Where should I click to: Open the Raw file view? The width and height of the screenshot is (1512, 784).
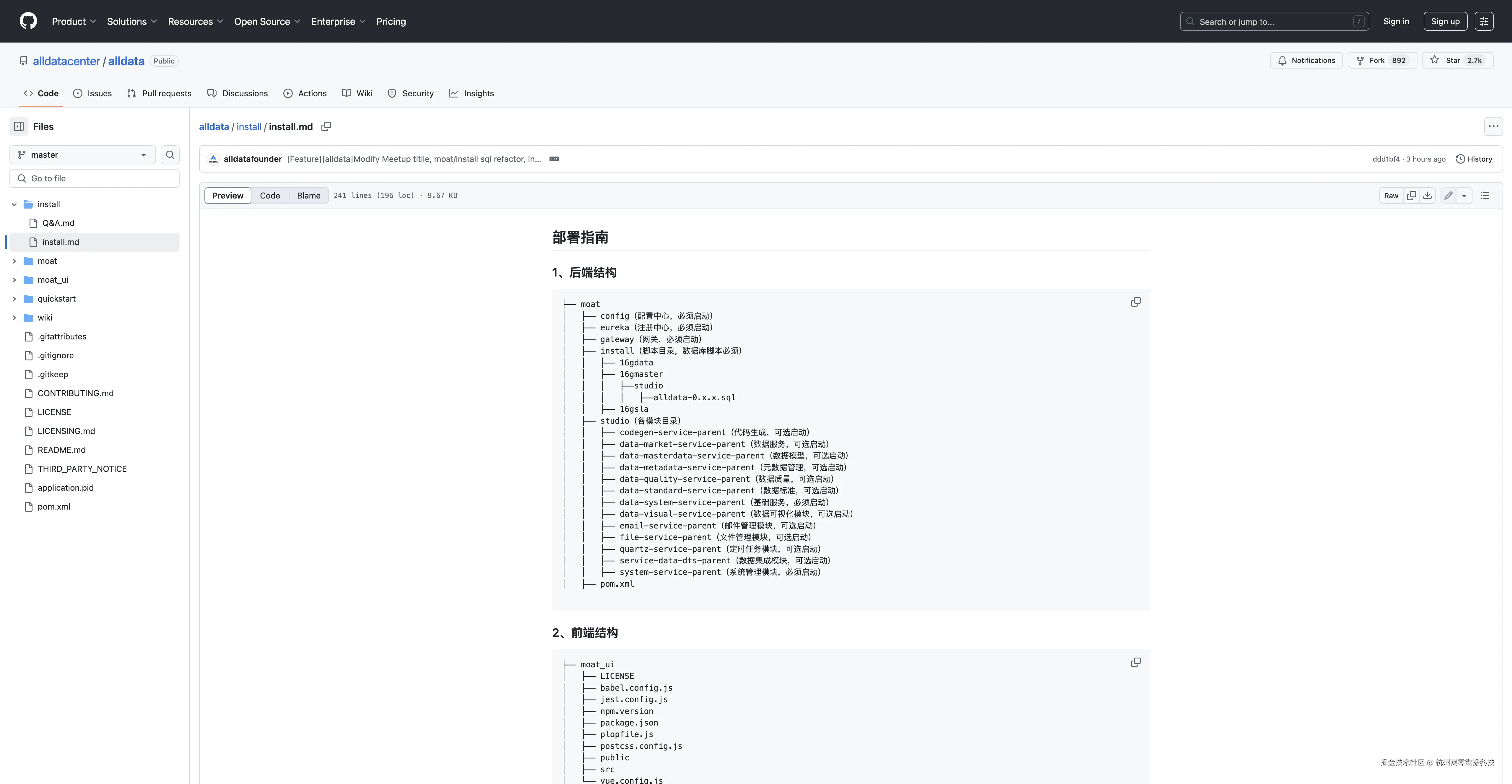(1391, 196)
